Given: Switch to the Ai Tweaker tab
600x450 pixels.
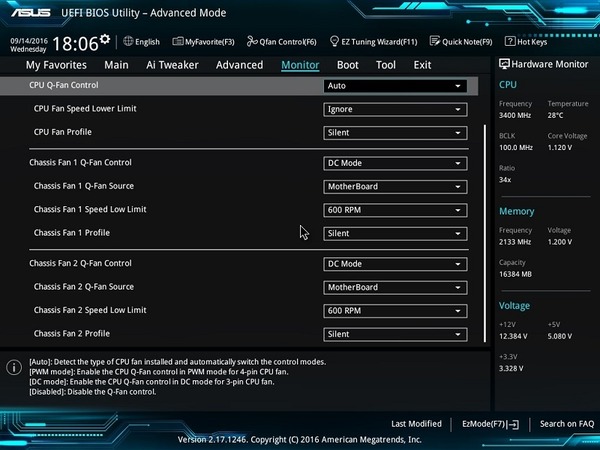Looking at the screenshot, I should (172, 65).
